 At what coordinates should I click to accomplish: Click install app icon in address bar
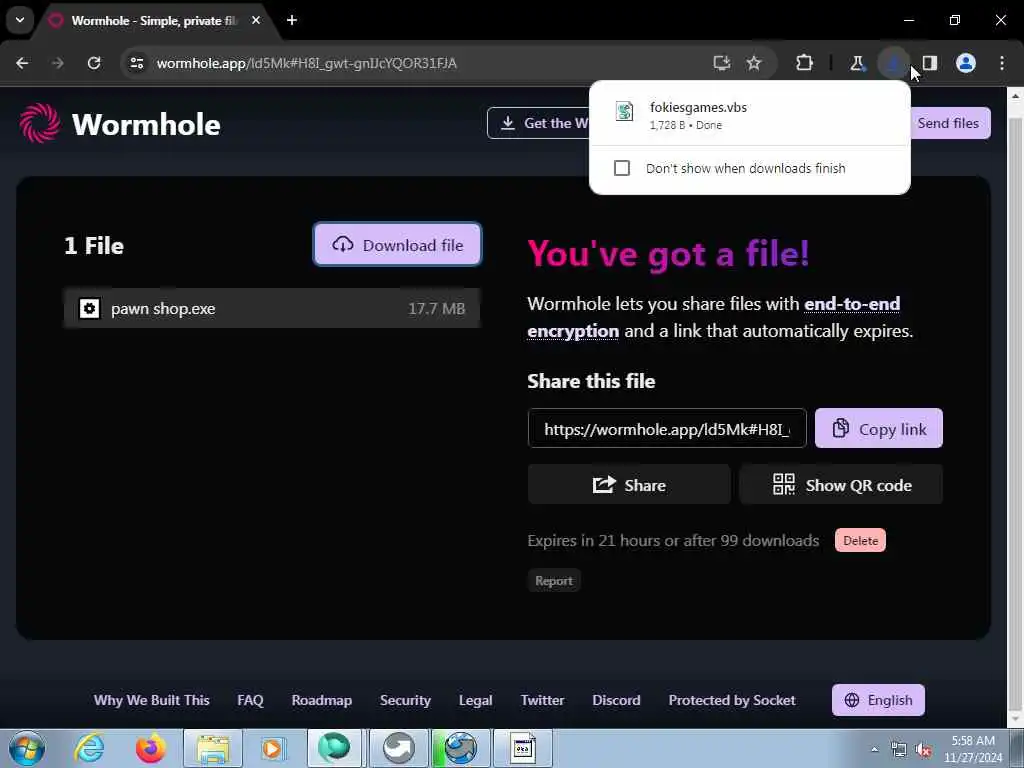click(721, 63)
